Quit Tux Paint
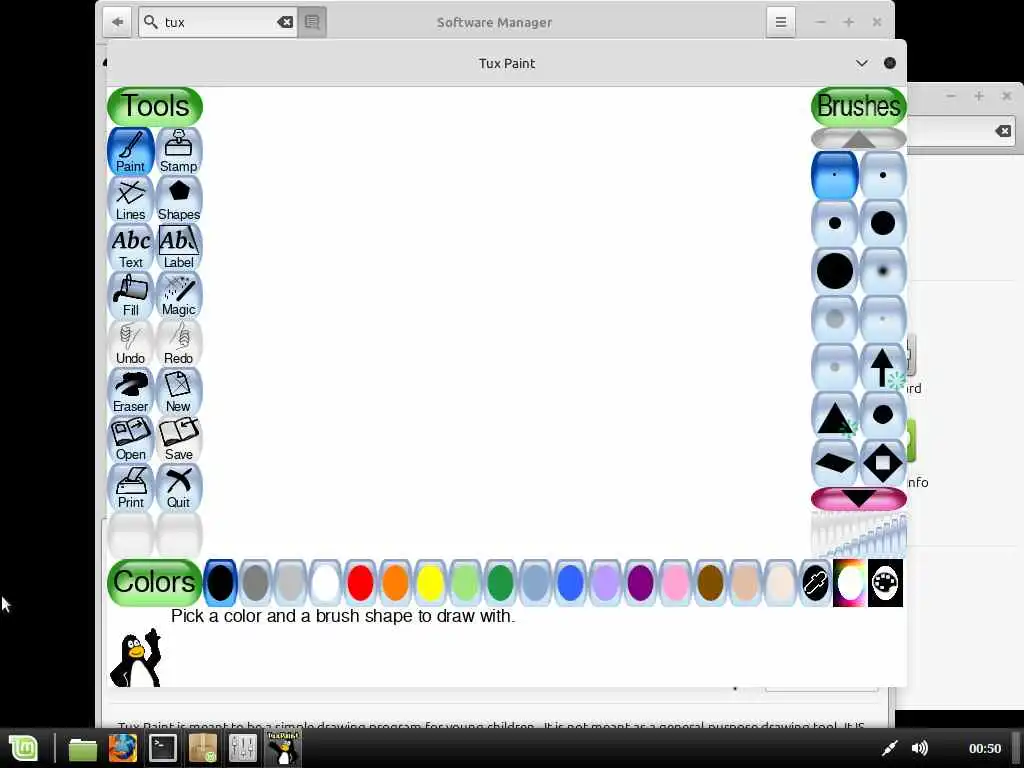Screen dimensions: 1024x768 179,487
